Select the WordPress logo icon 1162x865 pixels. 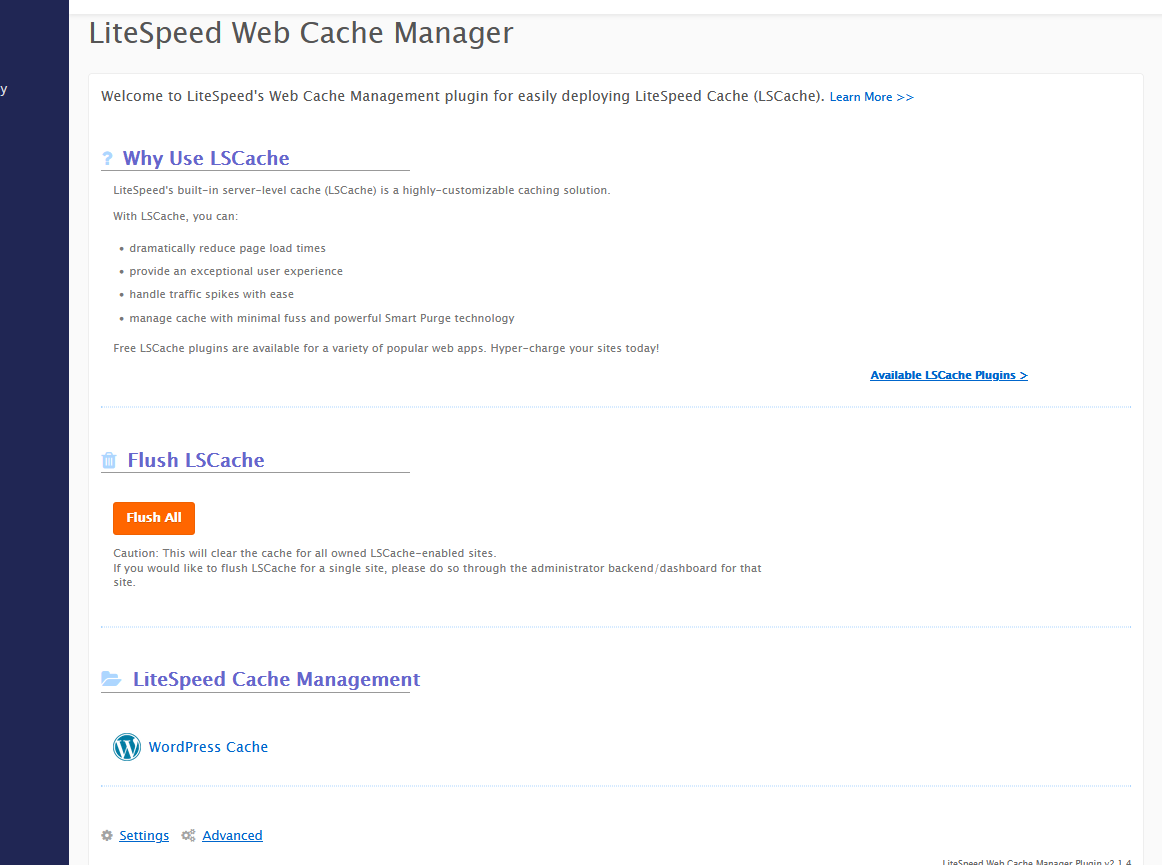tap(126, 747)
